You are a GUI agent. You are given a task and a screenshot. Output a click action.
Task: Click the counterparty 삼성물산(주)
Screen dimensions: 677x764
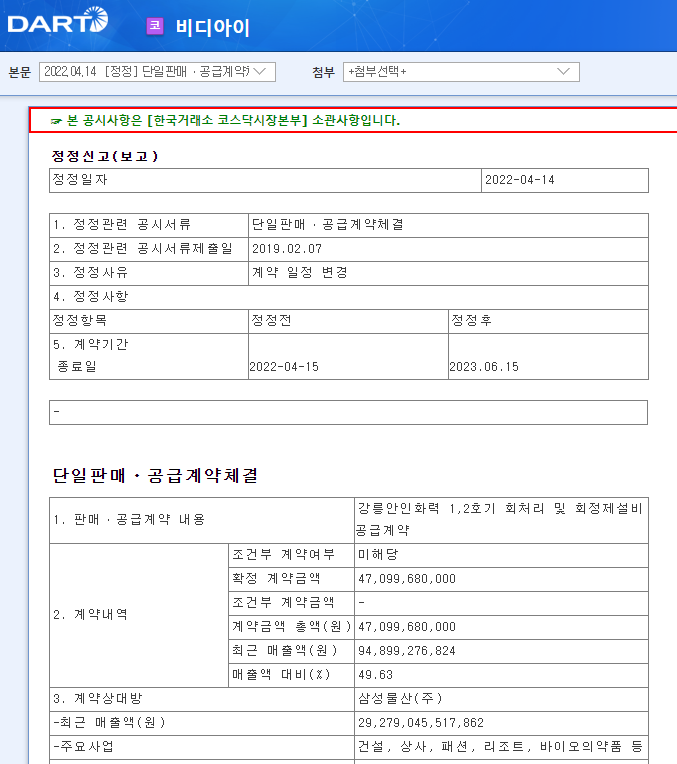[x=400, y=698]
